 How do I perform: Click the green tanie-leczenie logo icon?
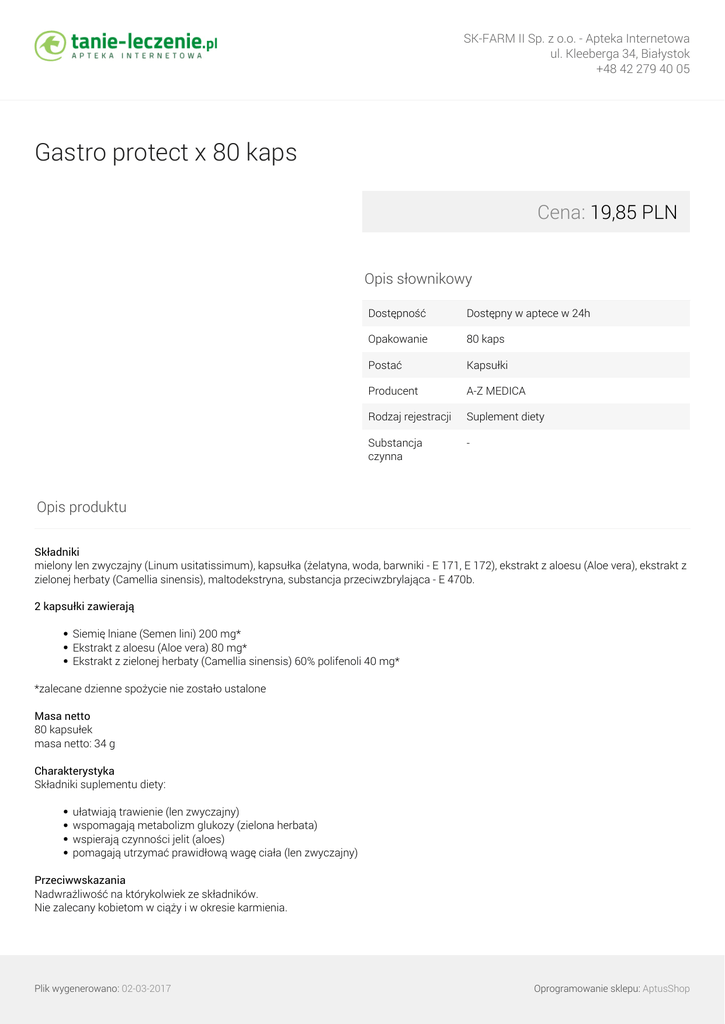click(x=50, y=45)
